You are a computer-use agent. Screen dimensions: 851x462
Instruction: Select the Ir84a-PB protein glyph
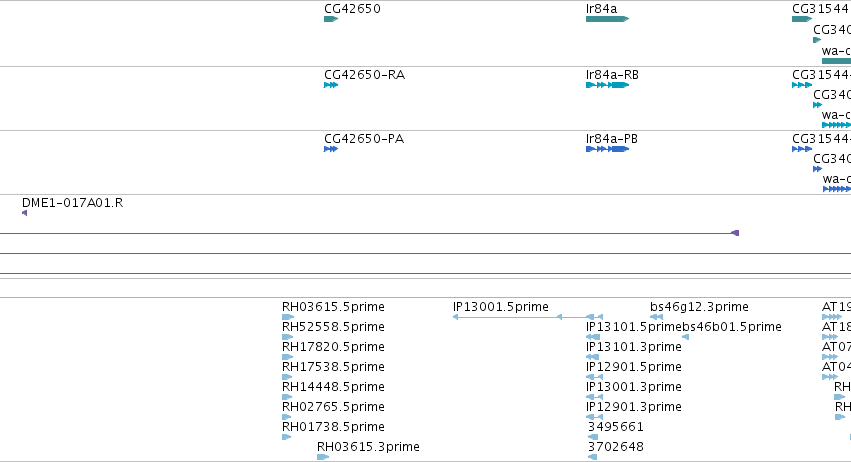pyautogui.click(x=607, y=149)
